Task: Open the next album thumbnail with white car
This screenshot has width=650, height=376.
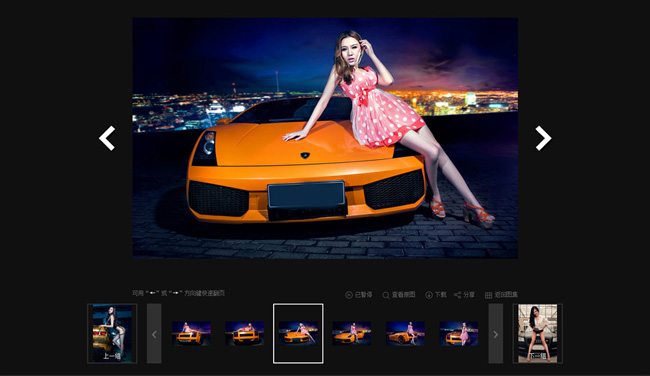Action: (538, 333)
